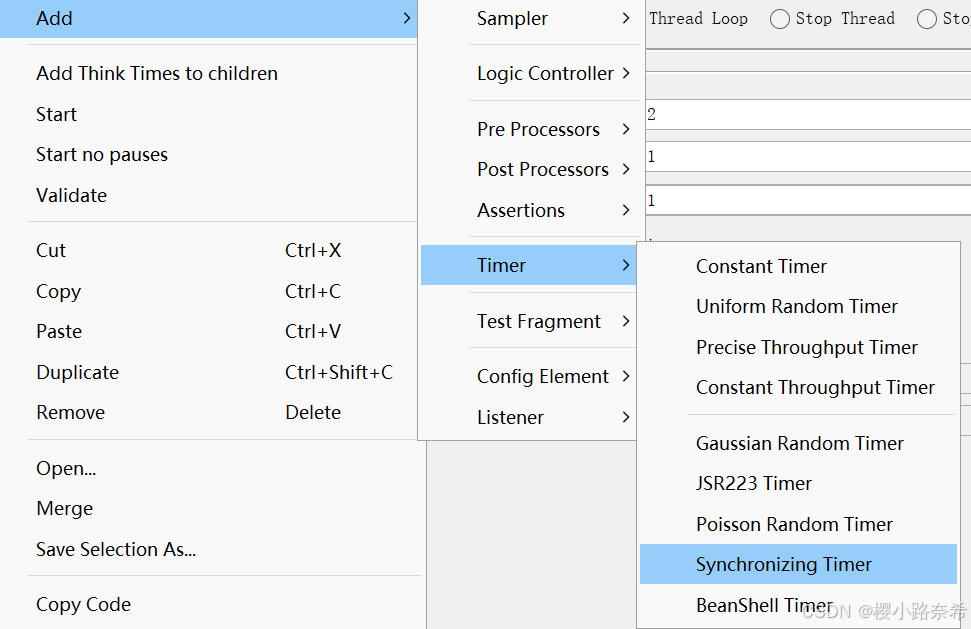Select the Thread Loop radio option
971x629 pixels.
click(698, 19)
